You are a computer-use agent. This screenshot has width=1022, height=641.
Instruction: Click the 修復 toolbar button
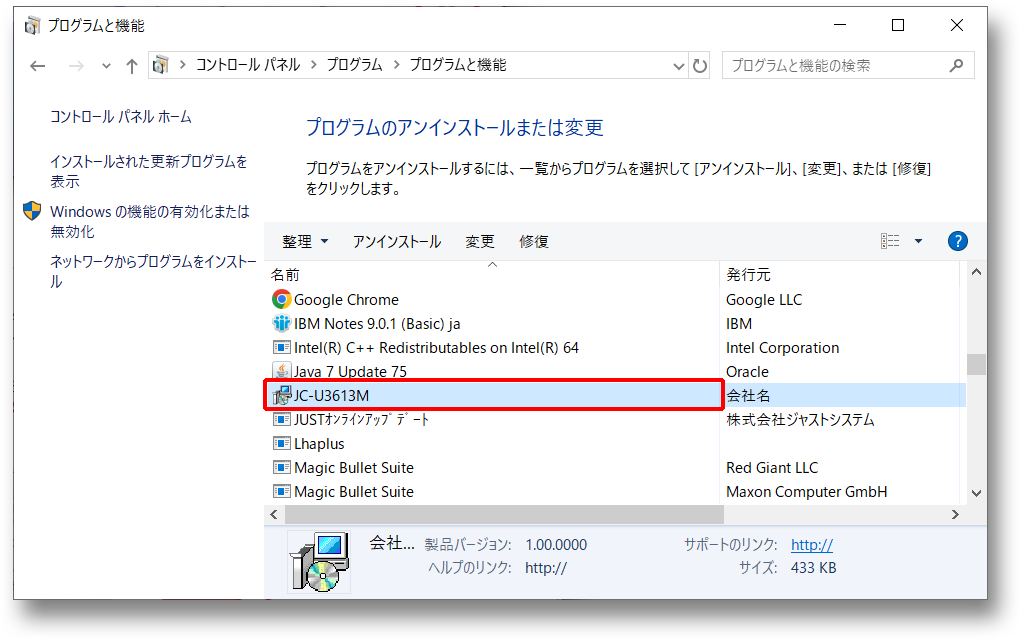coord(534,241)
